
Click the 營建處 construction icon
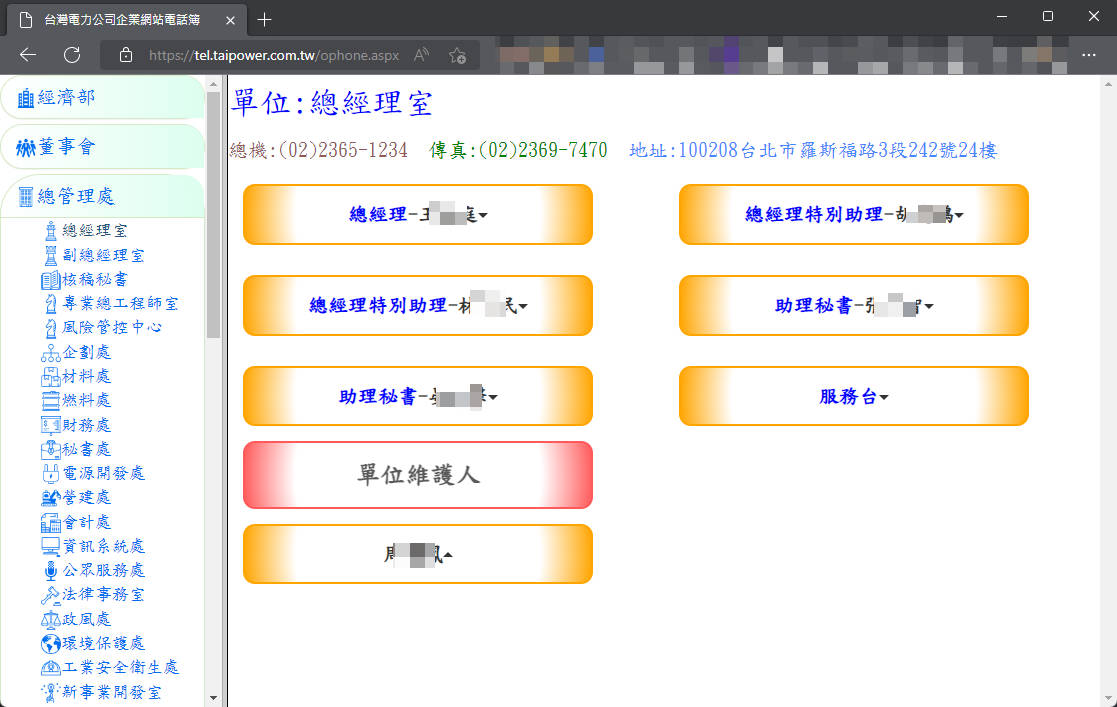51,497
